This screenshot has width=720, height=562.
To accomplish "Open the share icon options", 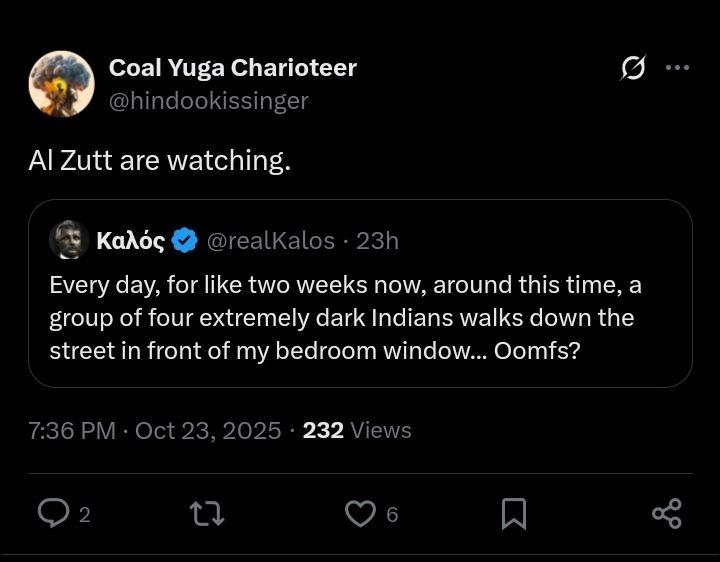I will click(x=666, y=514).
